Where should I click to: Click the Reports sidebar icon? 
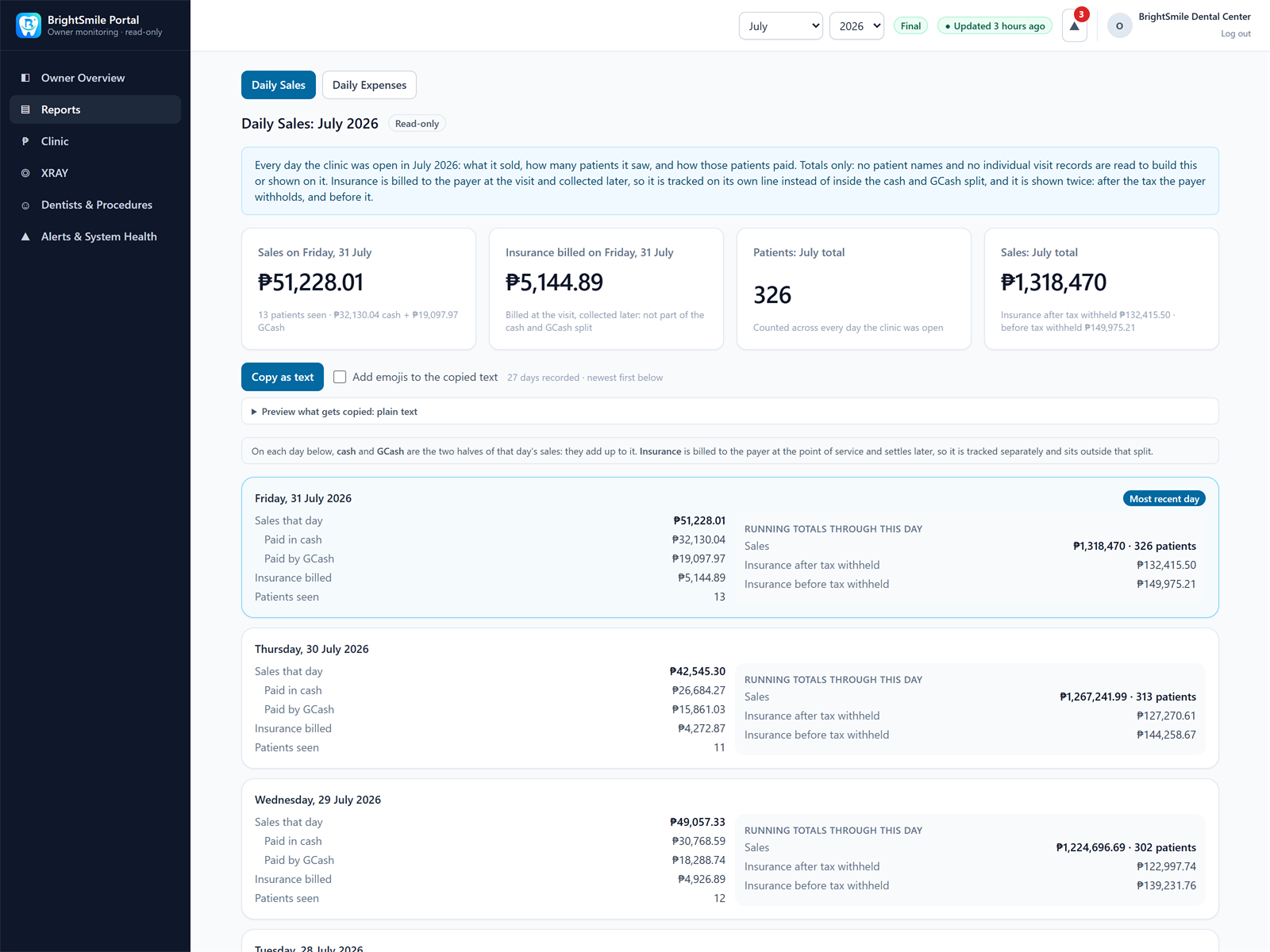25,109
